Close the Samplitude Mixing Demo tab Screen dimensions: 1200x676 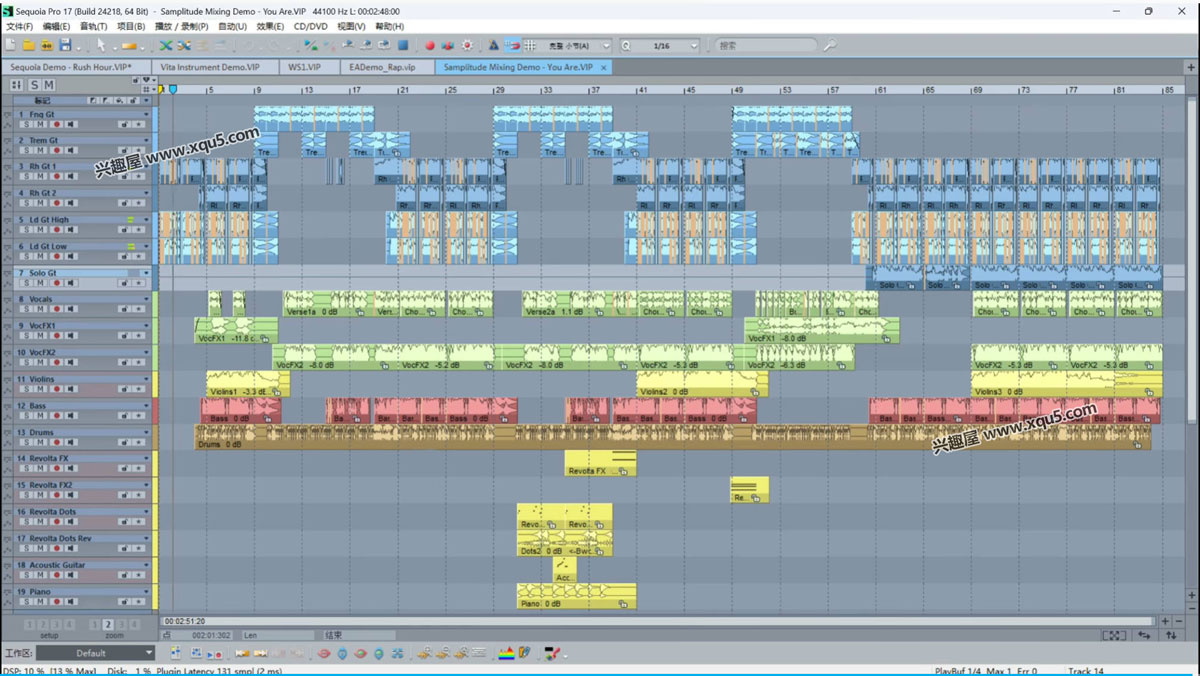coord(604,67)
